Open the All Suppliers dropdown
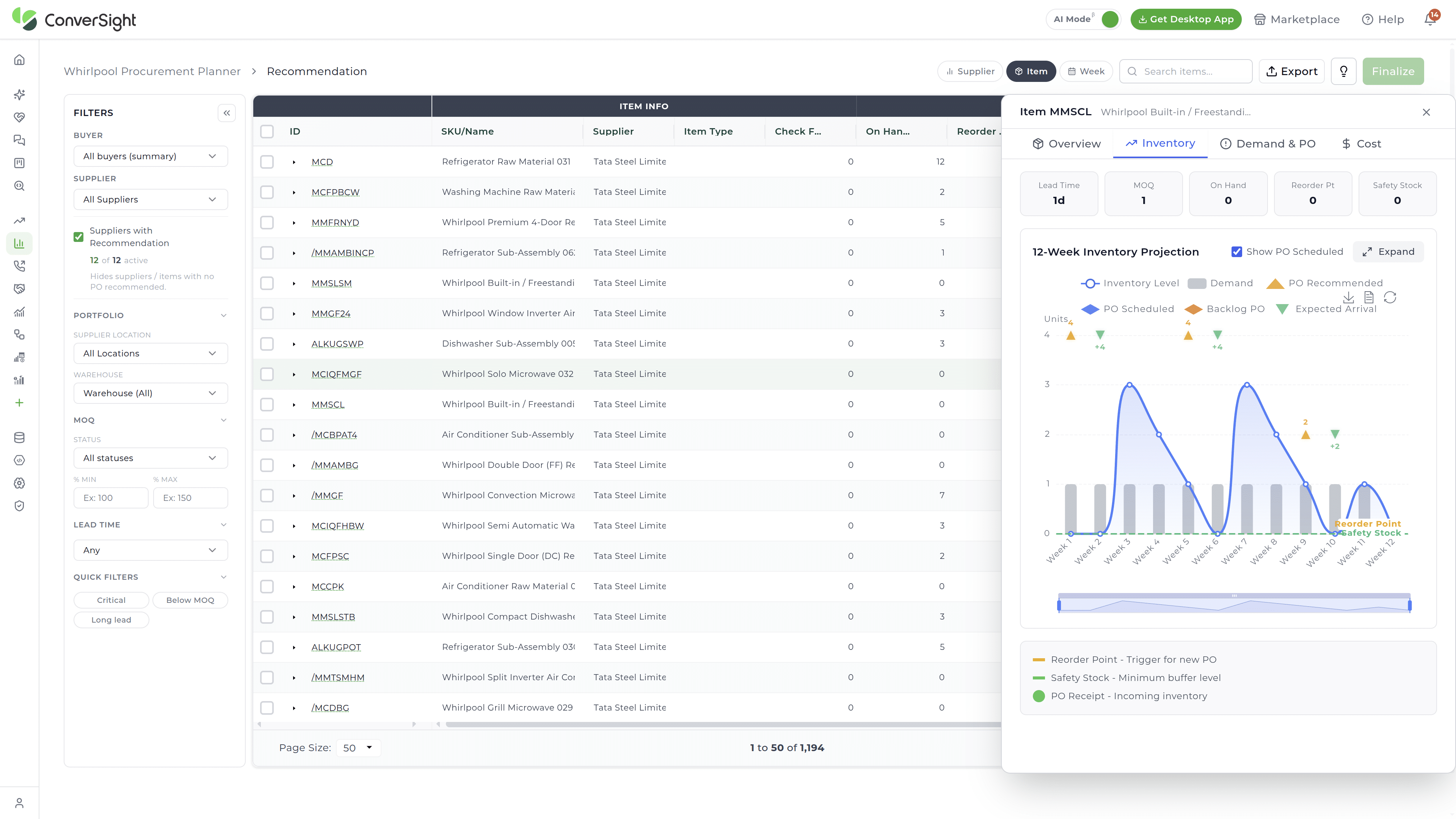The image size is (1456, 819). point(151,199)
